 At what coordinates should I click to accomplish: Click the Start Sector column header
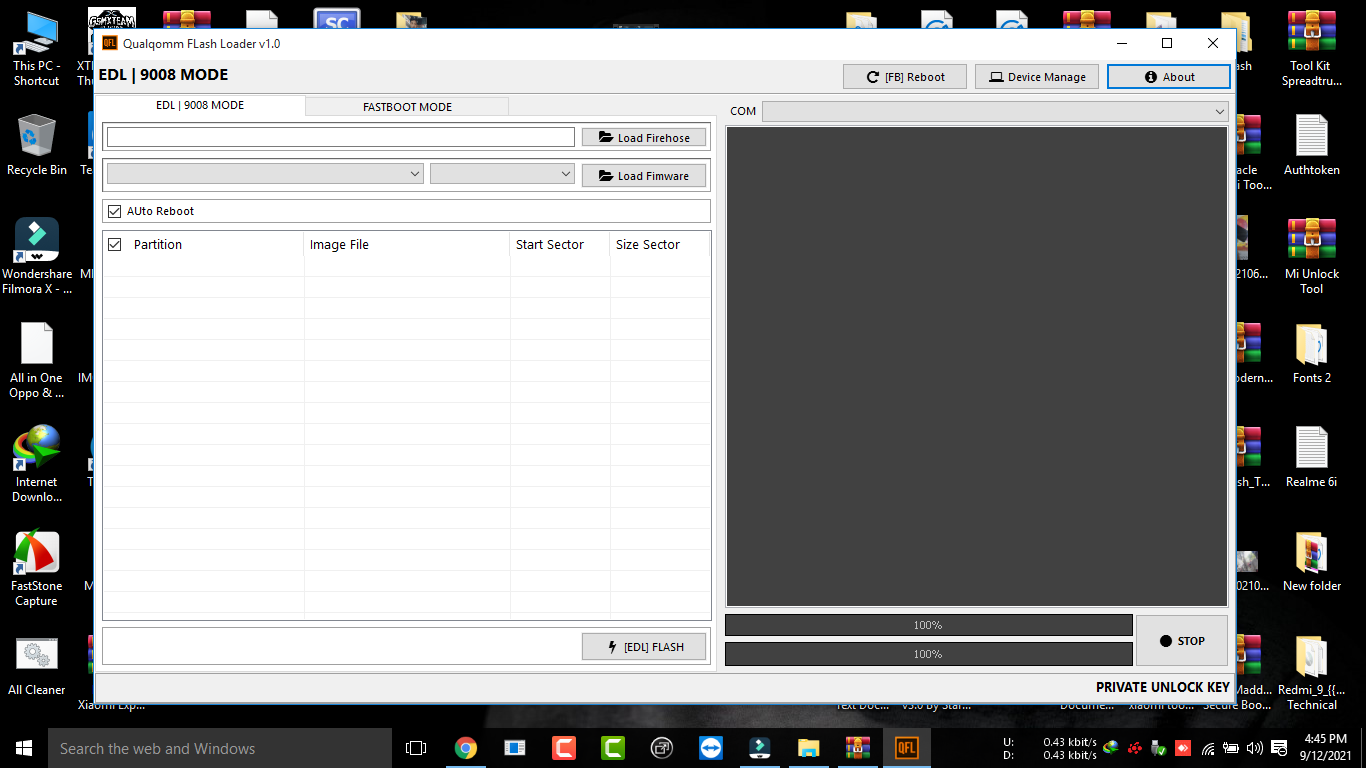(559, 244)
